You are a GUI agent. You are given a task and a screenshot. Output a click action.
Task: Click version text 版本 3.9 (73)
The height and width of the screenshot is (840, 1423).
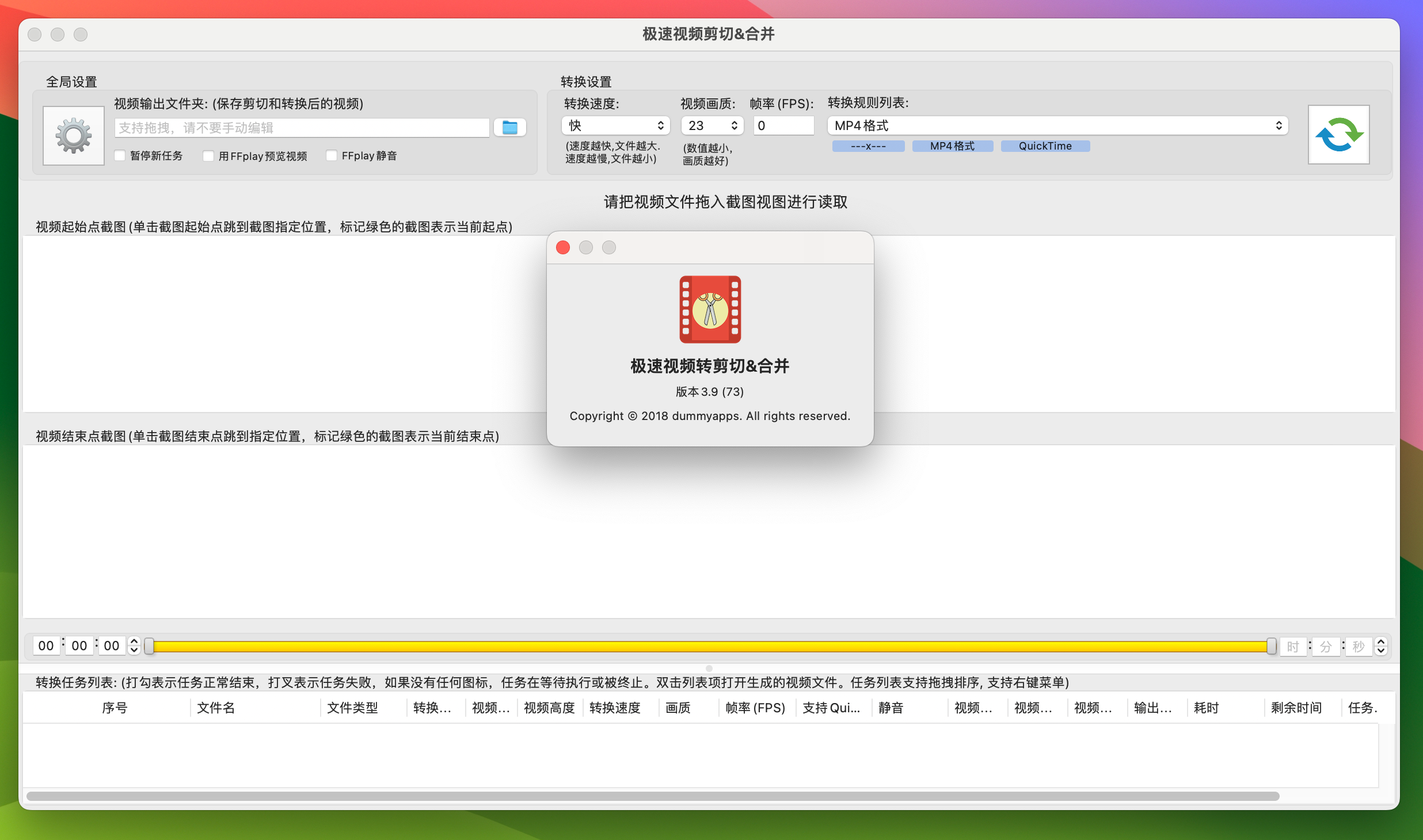pyautogui.click(x=710, y=392)
